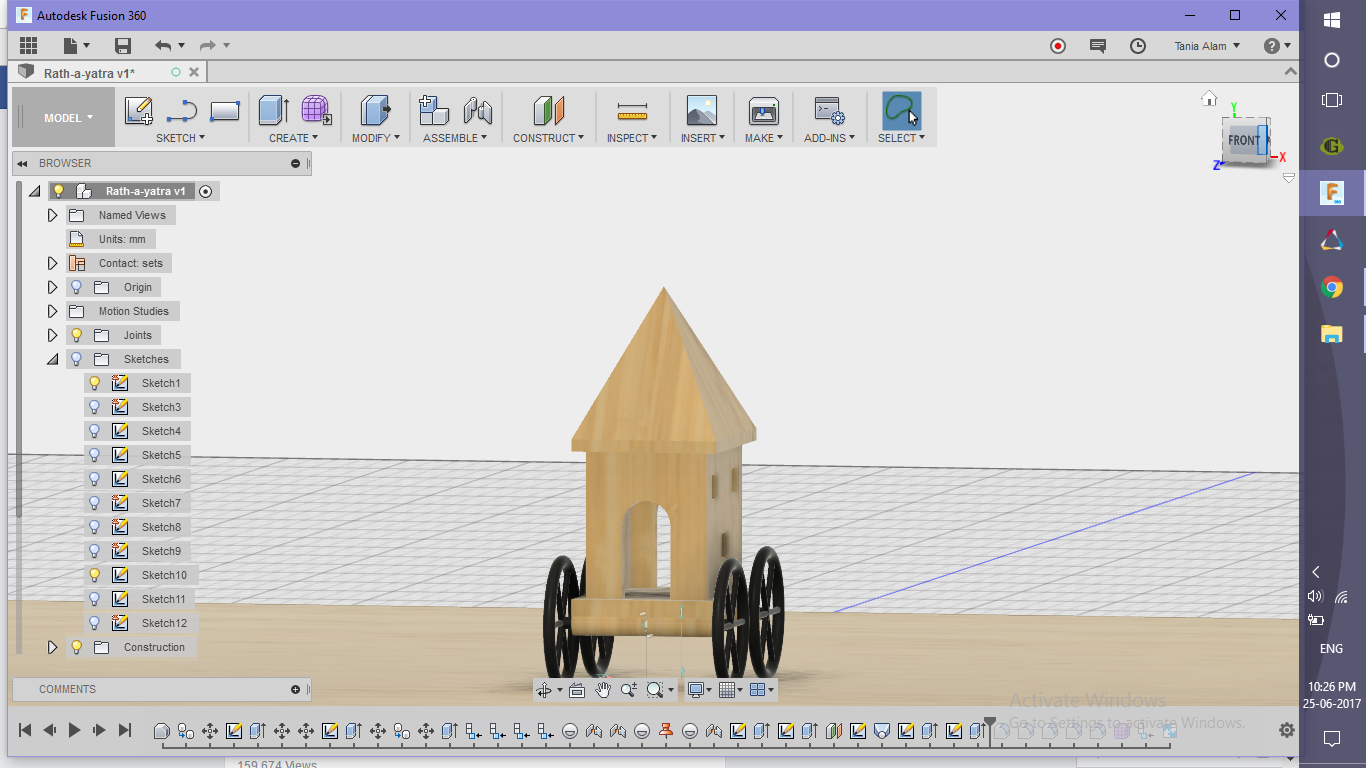Click the Orbit navigation tool
Image resolution: width=1366 pixels, height=768 pixels.
544,689
